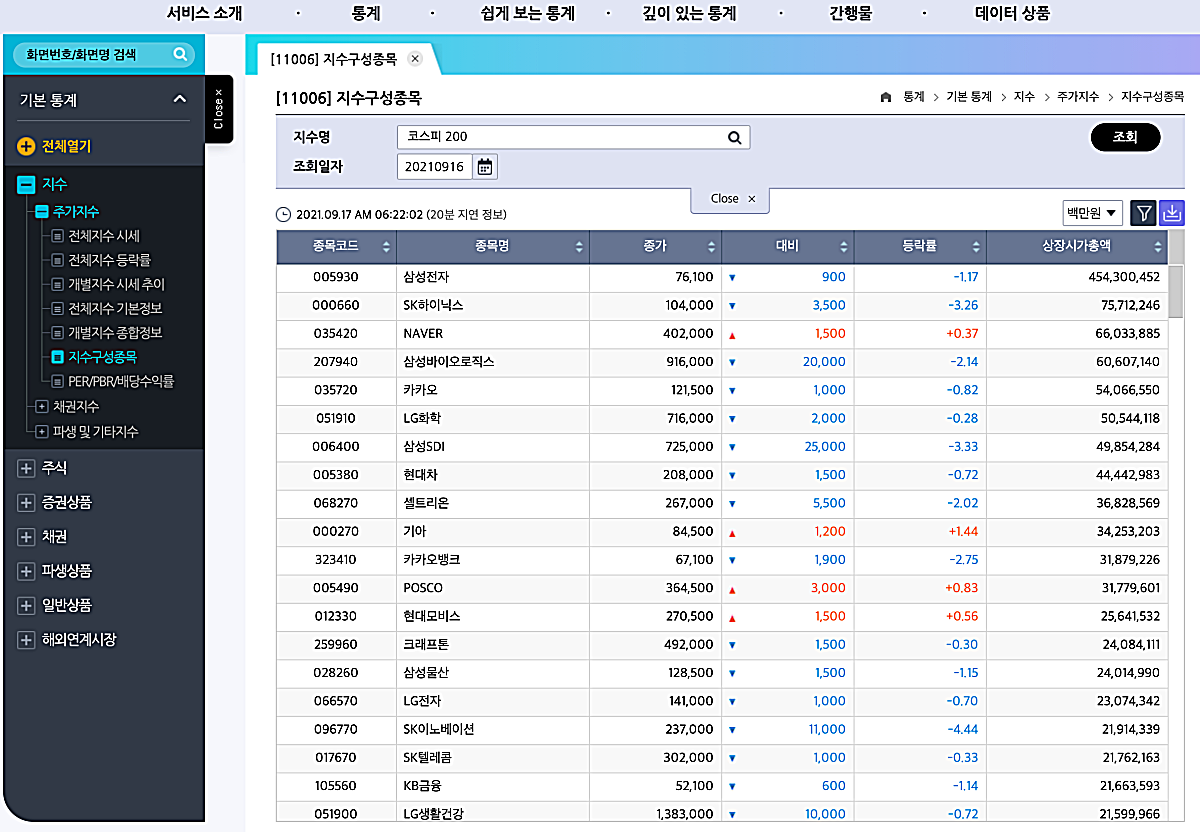Click stock code 207940
Image resolution: width=1200 pixels, height=832 pixels.
click(335, 362)
